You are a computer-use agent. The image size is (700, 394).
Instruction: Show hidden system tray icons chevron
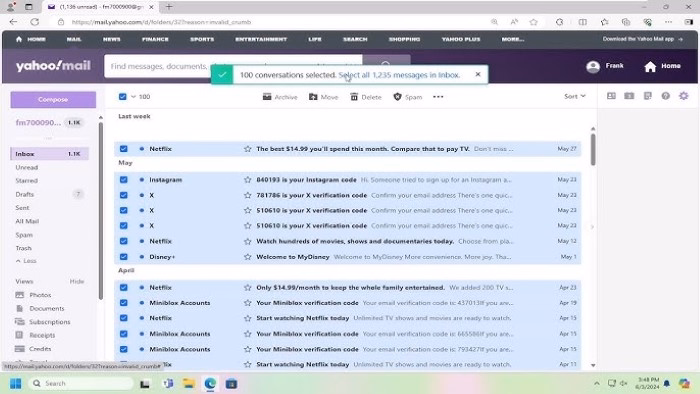pyautogui.click(x=596, y=384)
